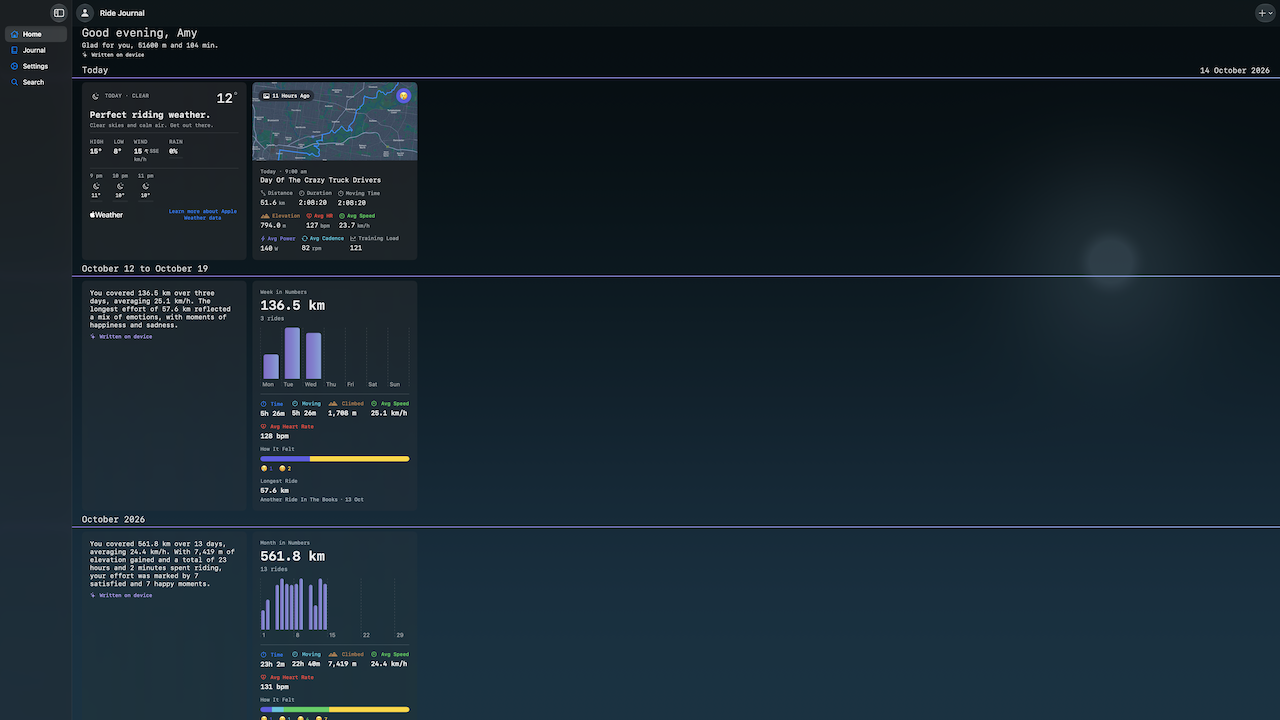Click the Elevation mountain icon on ride card
Viewport: 1280px width, 720px height.
pos(265,215)
